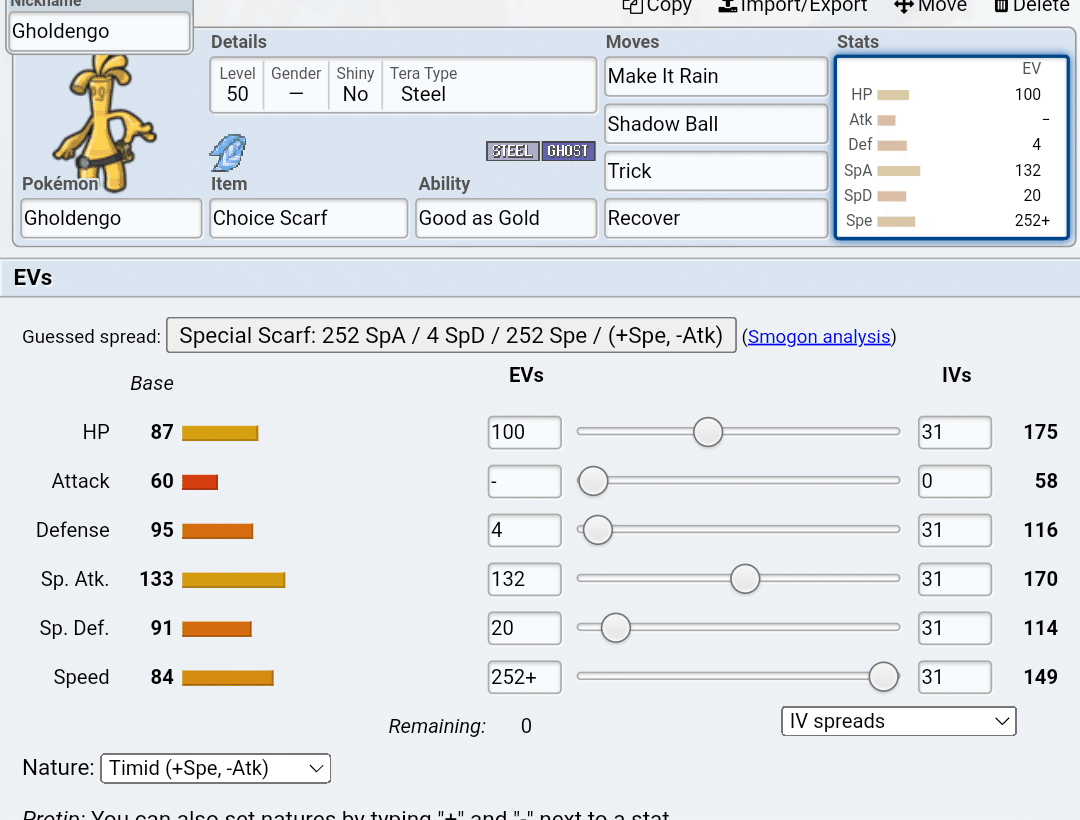
Task: Click the Gholdengo sprite image
Action: pyautogui.click(x=103, y=123)
